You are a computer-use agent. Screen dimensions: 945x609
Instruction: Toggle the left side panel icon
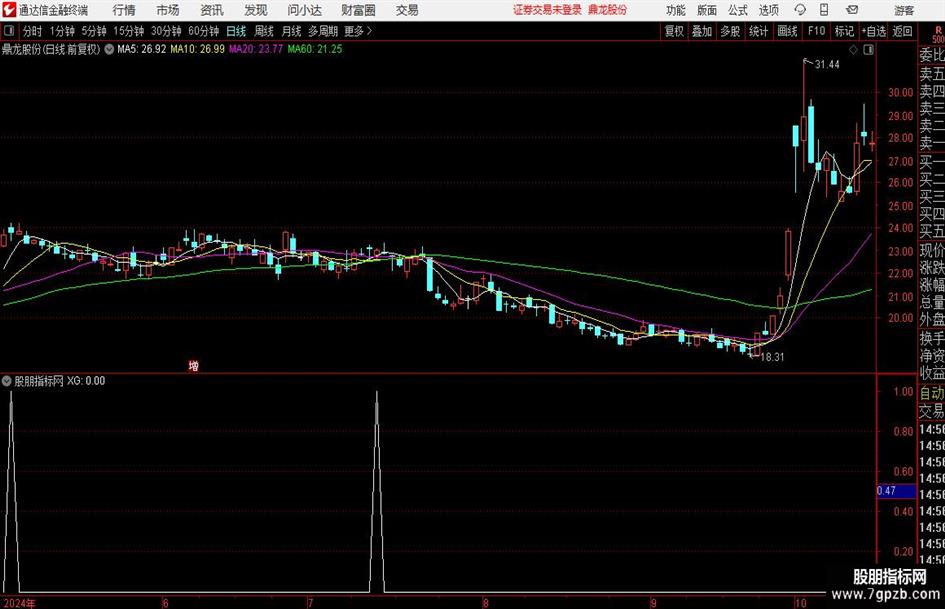click(8, 31)
